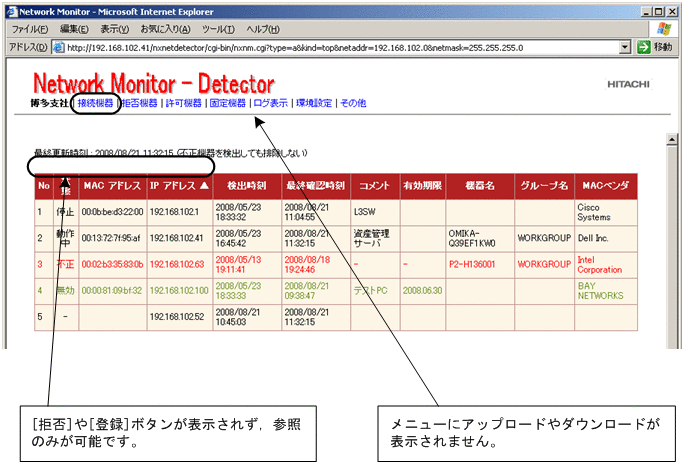The height and width of the screenshot is (464, 685).
Task: Open the ヘルプ(H) menu
Action: (263, 29)
